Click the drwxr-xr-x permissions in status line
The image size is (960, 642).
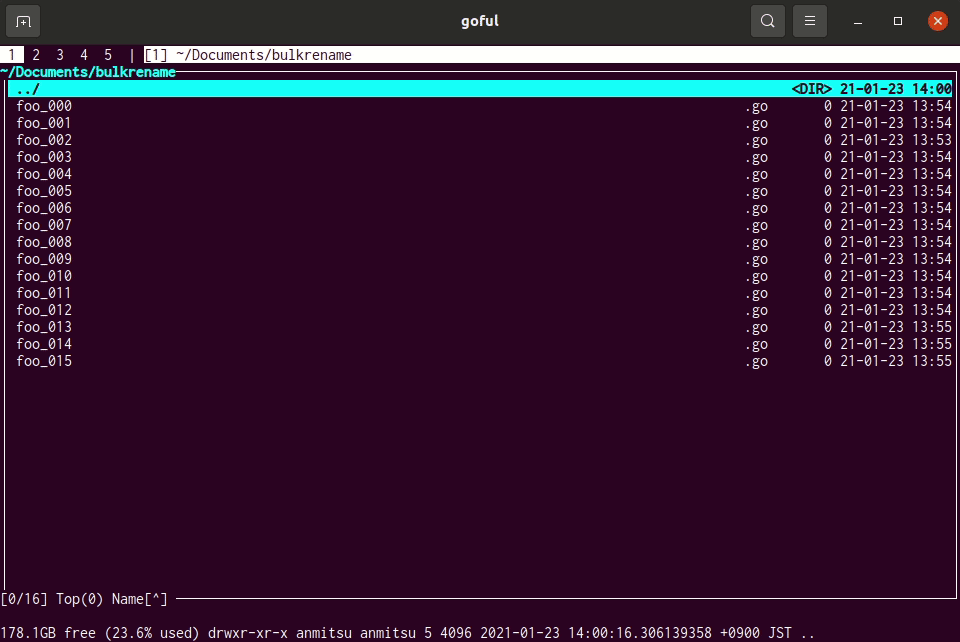[x=247, y=633]
